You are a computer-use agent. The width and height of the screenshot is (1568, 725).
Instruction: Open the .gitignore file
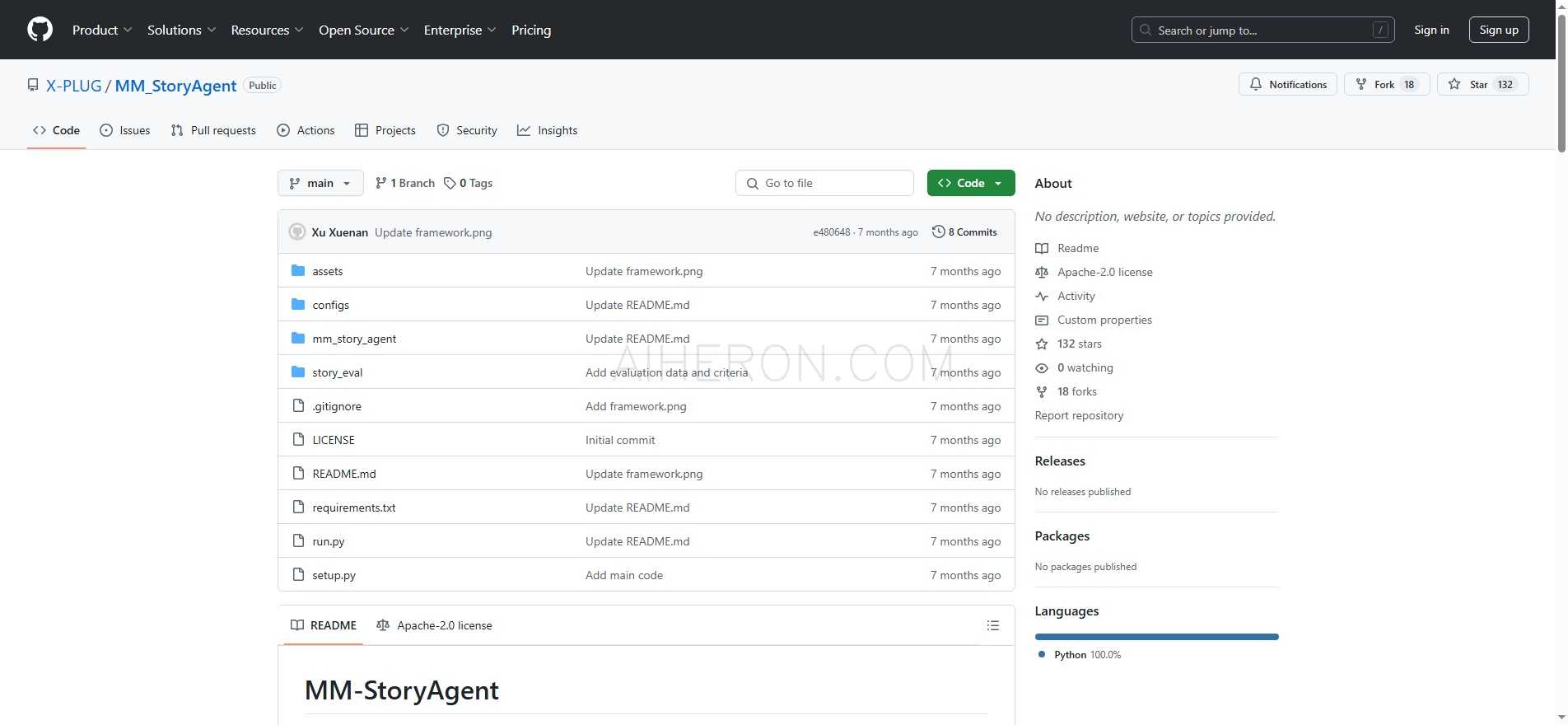click(337, 406)
